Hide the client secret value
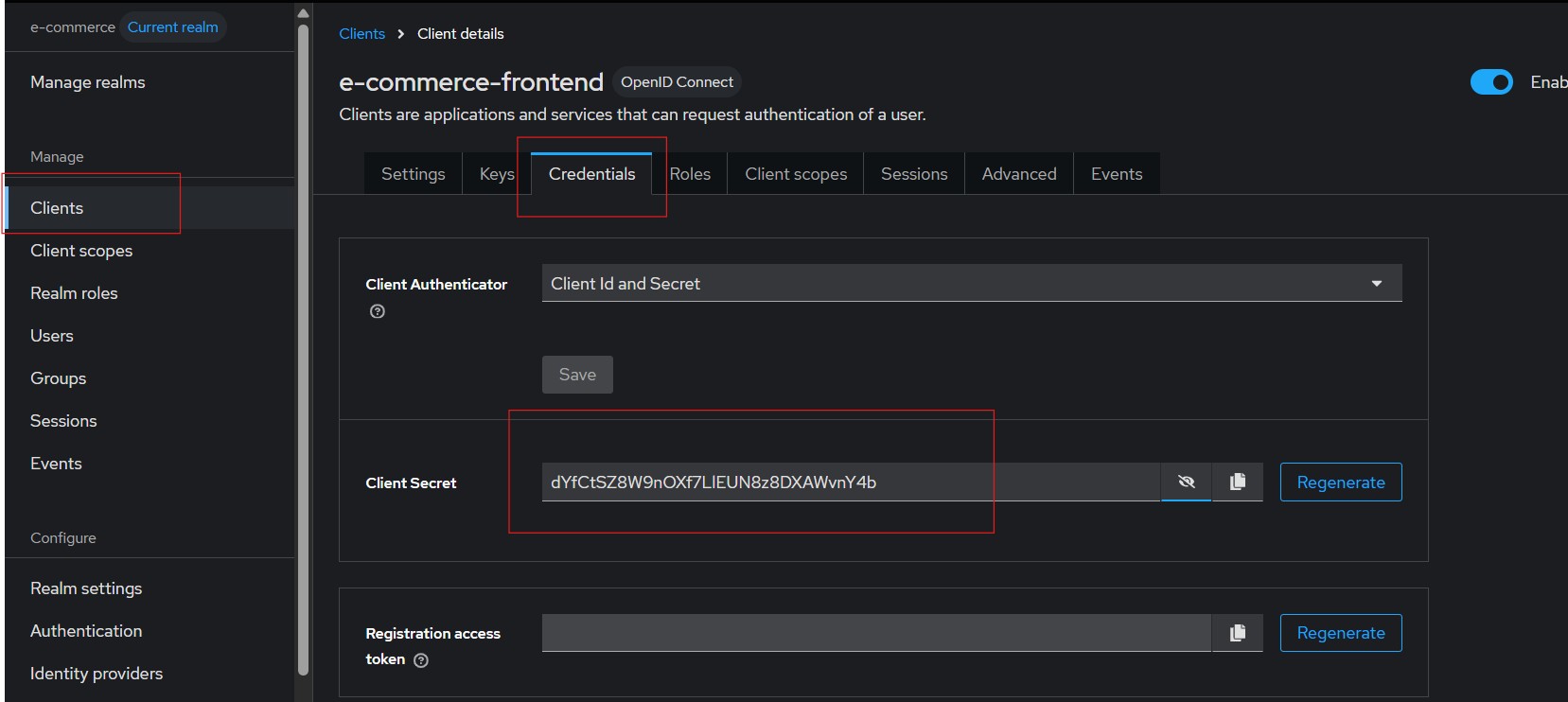 (x=1186, y=482)
